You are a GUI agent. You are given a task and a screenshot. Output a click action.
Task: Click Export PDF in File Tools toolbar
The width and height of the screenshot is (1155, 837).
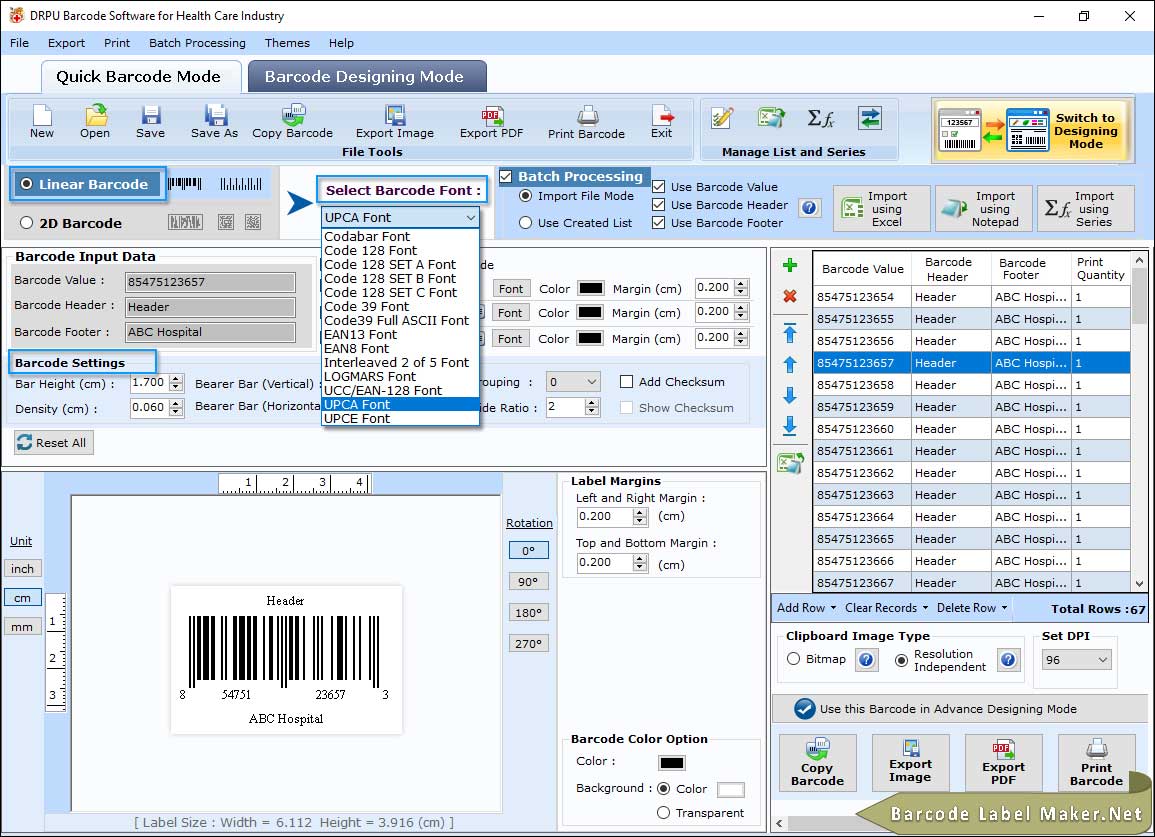(491, 121)
